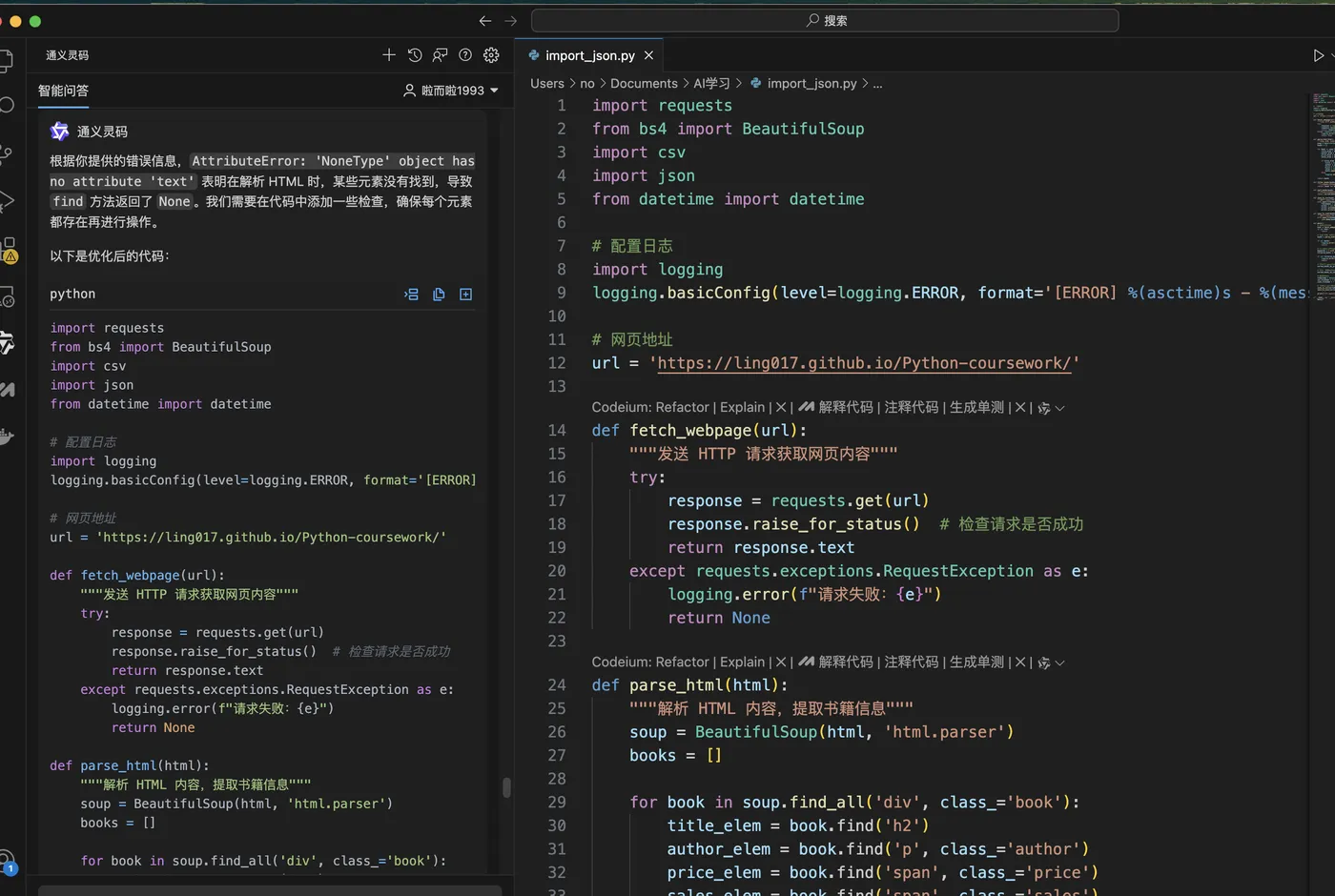Open import_json.py breadcrumb segment
This screenshot has width=1335, height=896.
(803, 84)
